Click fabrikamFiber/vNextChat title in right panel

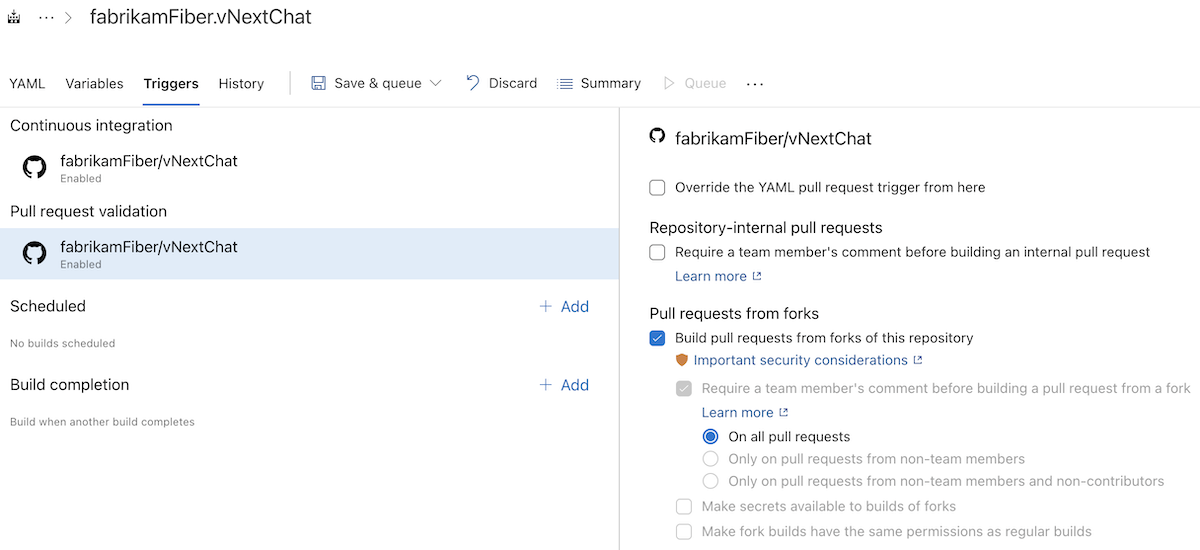[x=773, y=138]
